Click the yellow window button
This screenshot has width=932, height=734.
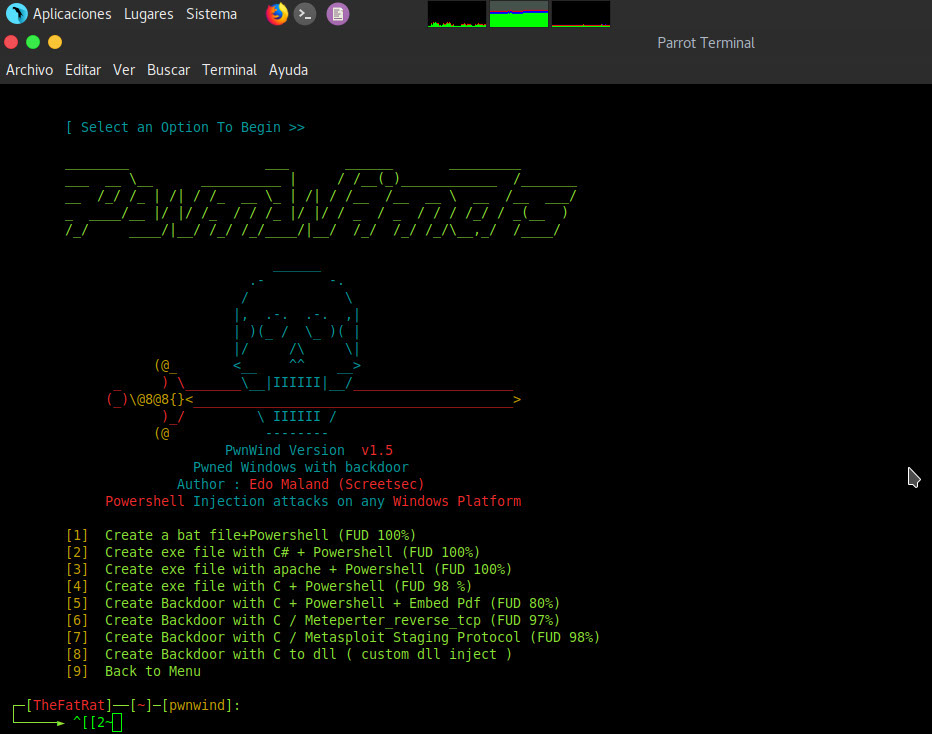[55, 42]
